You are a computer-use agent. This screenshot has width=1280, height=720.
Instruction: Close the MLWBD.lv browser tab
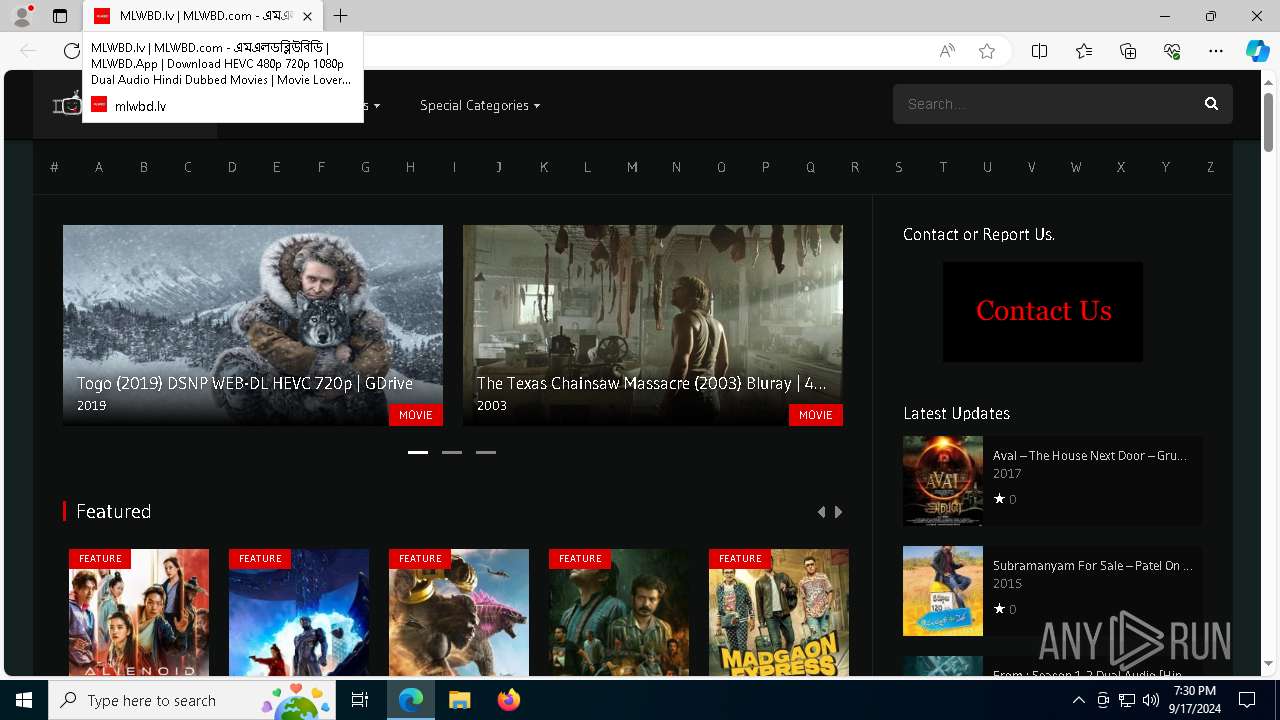[x=307, y=16]
